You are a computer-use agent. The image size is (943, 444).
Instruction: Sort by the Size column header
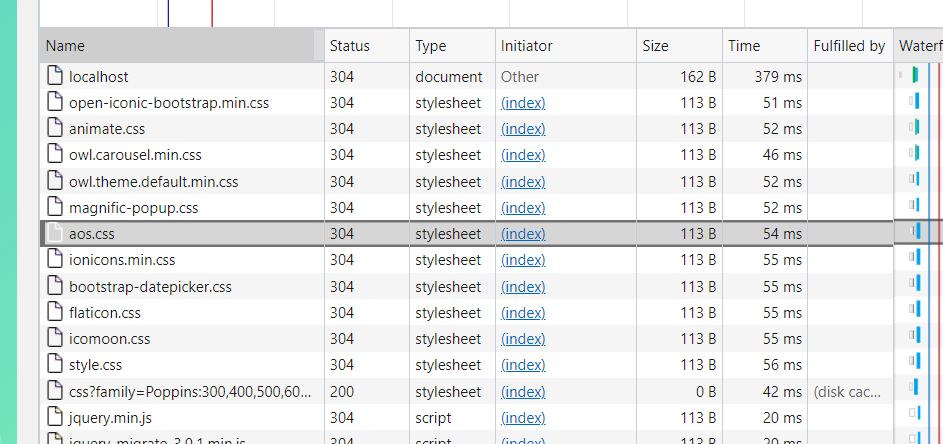click(x=679, y=46)
